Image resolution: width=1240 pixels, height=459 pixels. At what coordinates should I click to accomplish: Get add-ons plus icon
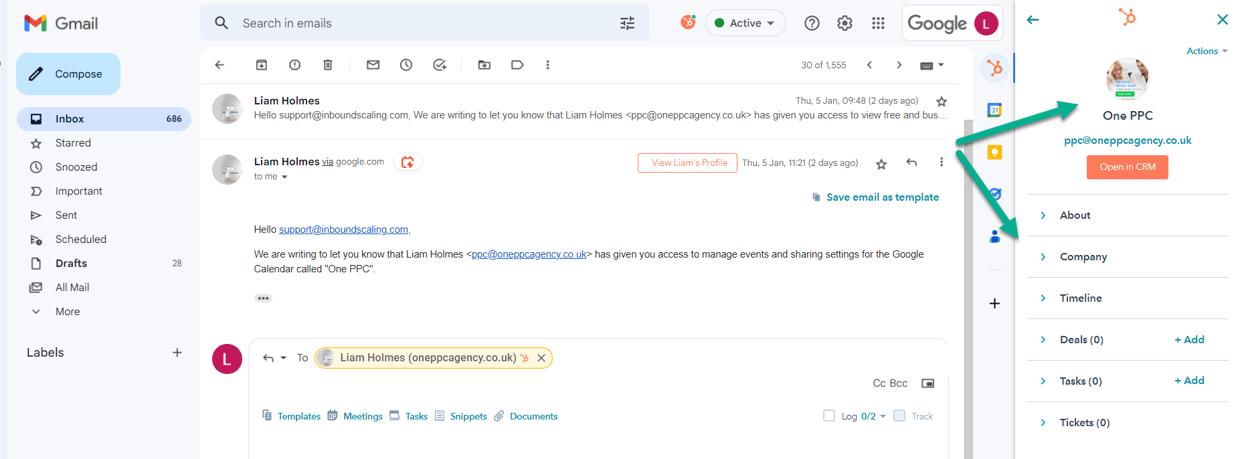[994, 303]
